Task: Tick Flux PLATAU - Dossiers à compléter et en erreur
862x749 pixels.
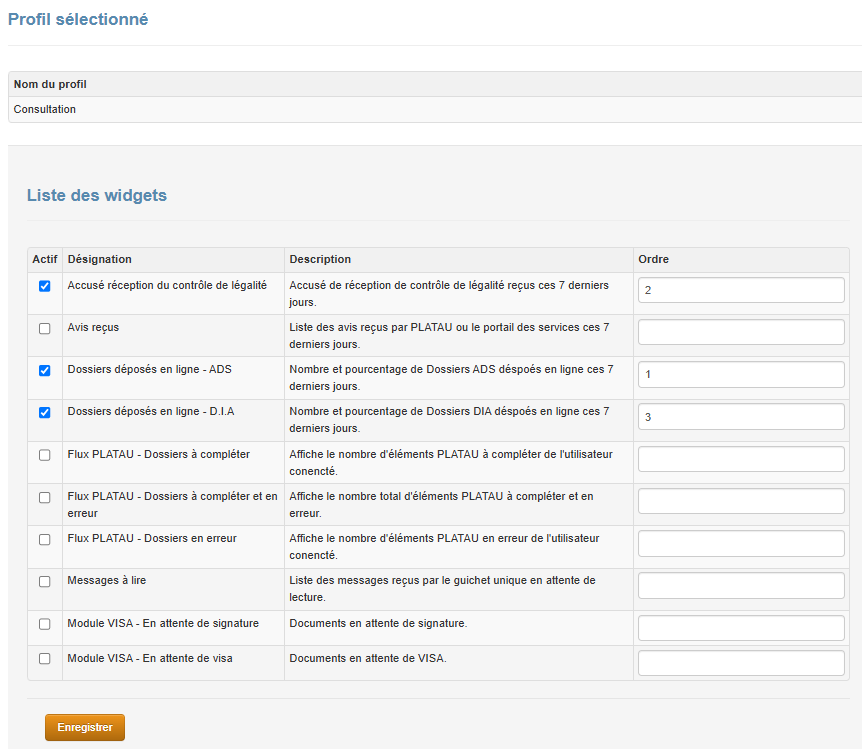Action: click(x=44, y=497)
